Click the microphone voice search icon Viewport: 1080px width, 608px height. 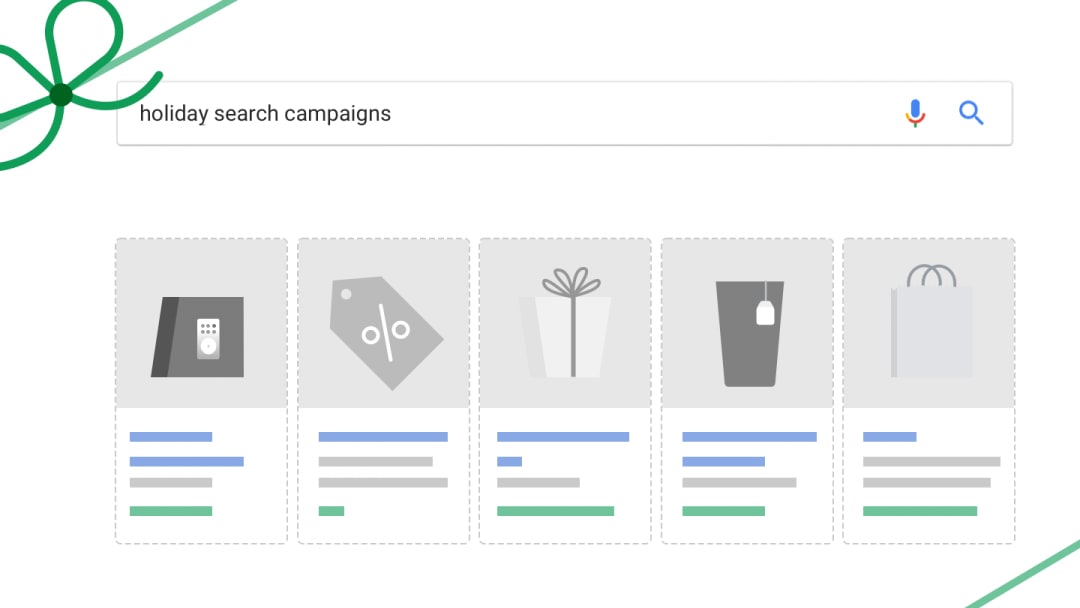[x=915, y=113]
